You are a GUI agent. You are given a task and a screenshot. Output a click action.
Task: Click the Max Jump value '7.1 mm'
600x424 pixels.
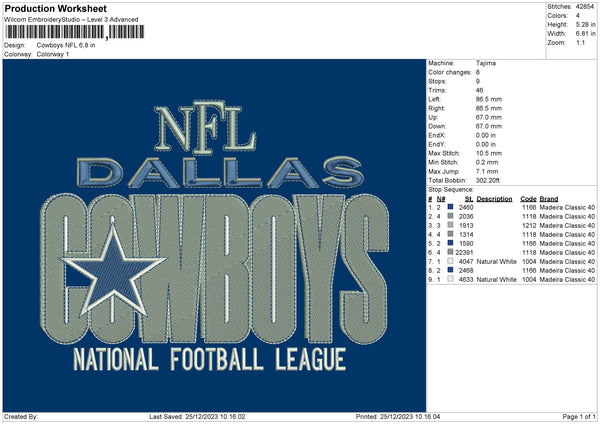click(487, 171)
